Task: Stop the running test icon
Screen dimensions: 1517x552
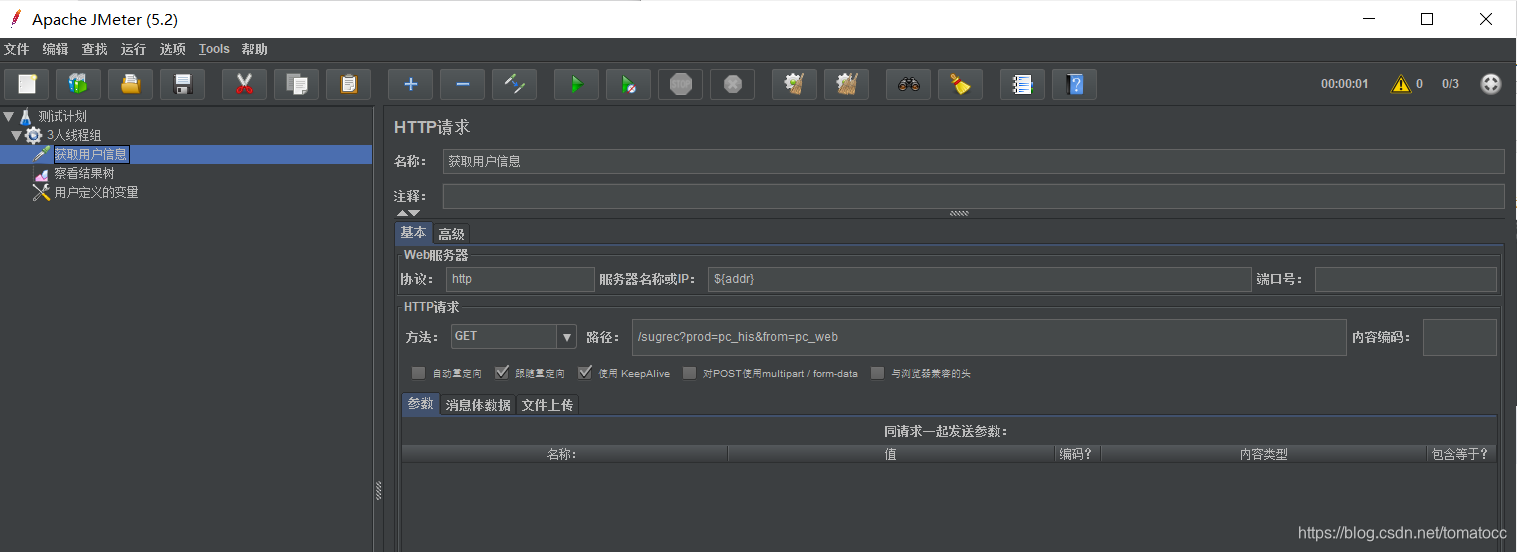Action: [x=680, y=84]
